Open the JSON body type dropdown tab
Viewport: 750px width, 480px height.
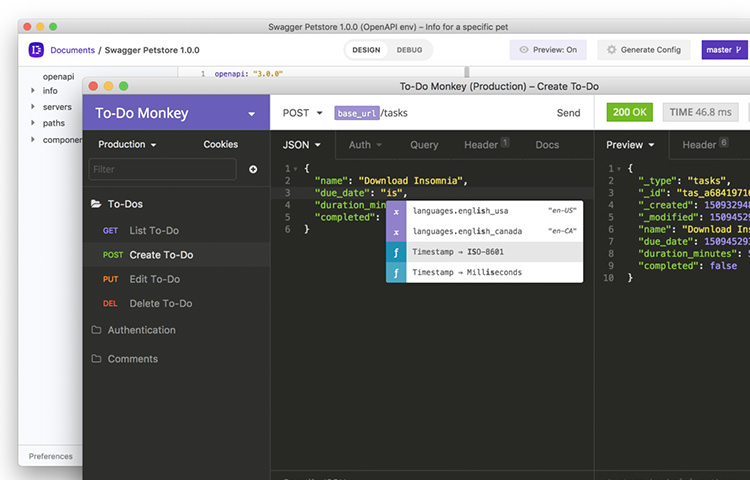302,145
